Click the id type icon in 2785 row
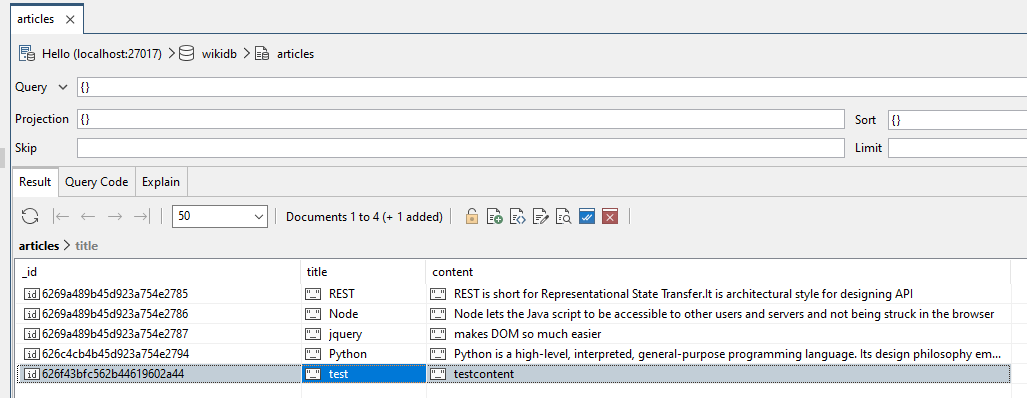 [x=31, y=294]
